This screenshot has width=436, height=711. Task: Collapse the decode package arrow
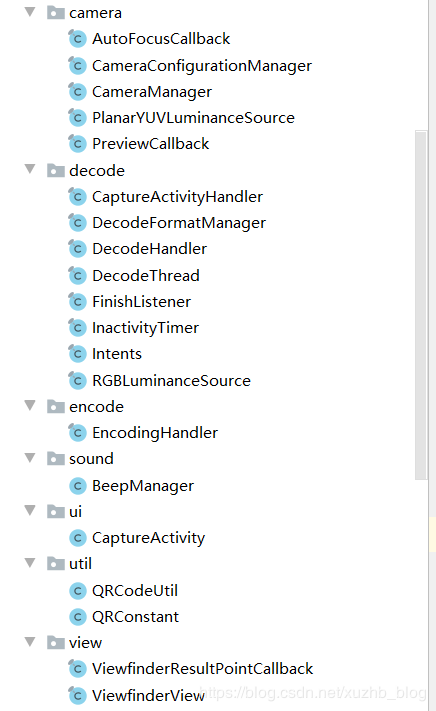pyautogui.click(x=30, y=170)
